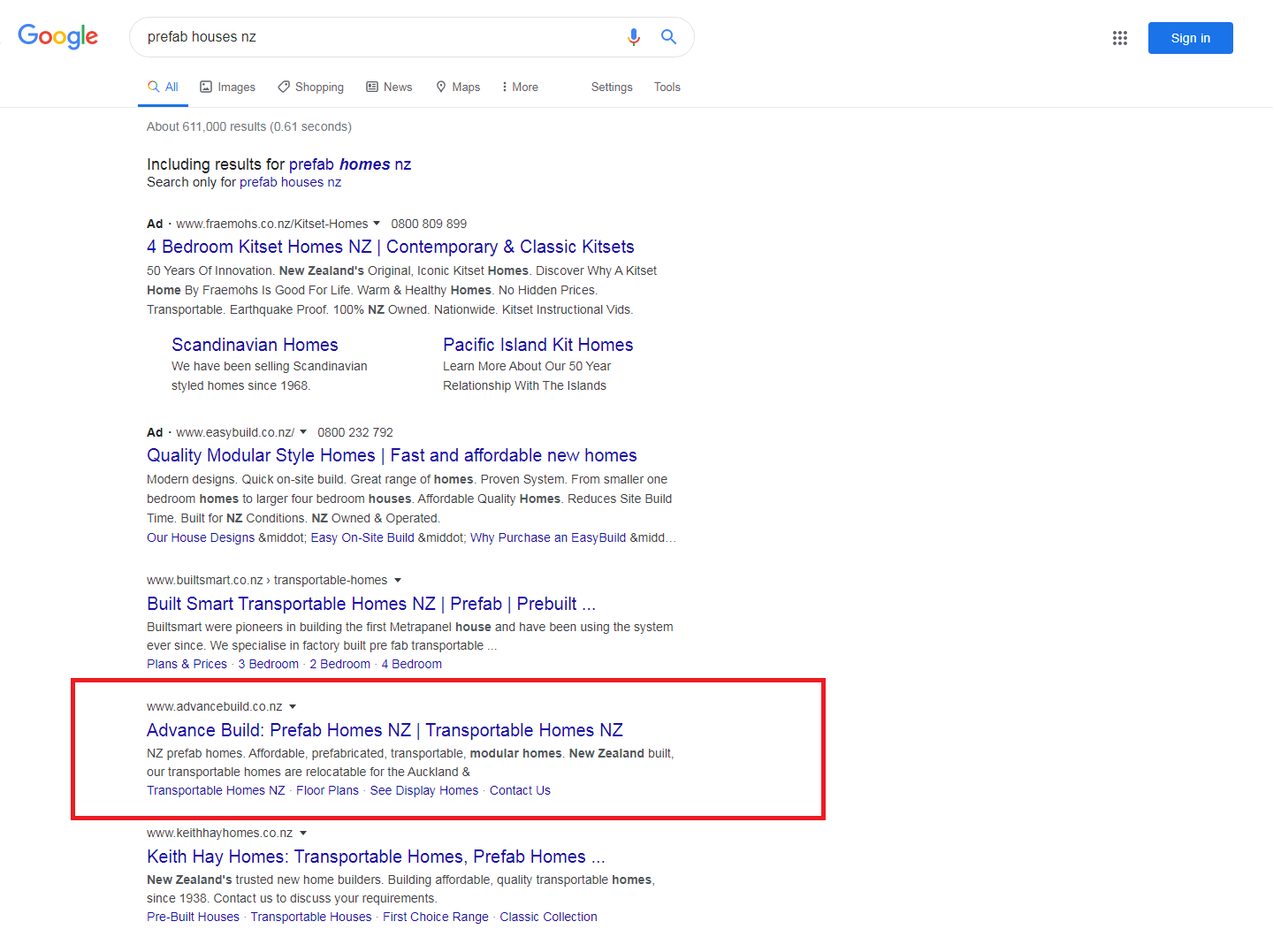Click the Google logo
Viewport: 1273px width, 952px height.
click(57, 36)
